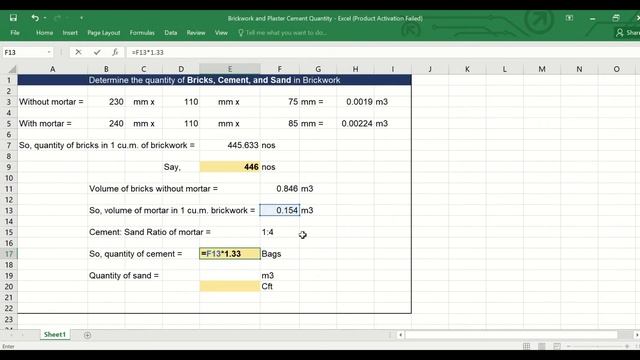The width and height of the screenshot is (640, 360).
Task: Click the highlighted cell showing 446
Action: (x=230, y=167)
